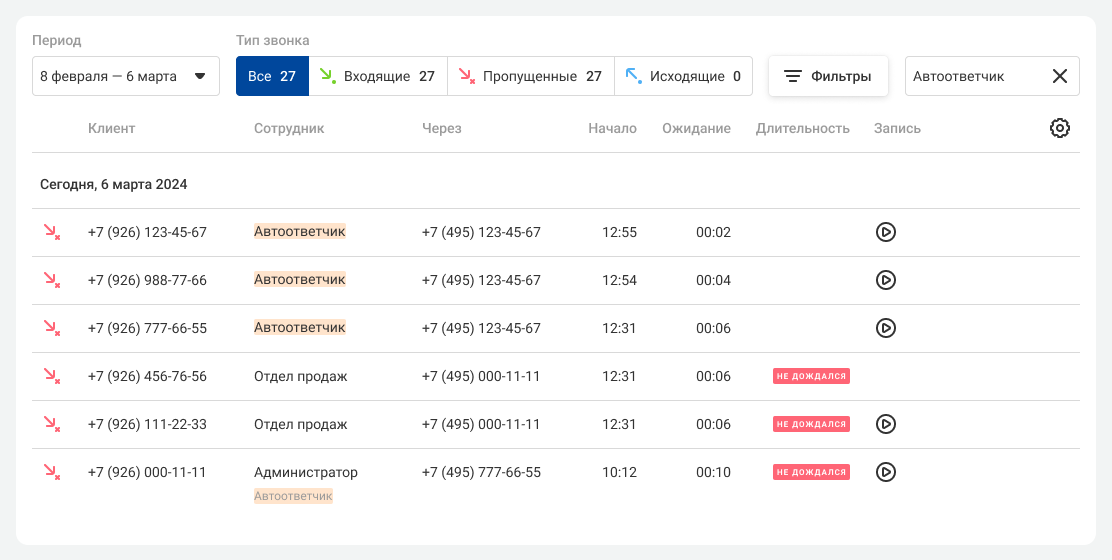The image size is (1112, 560).
Task: Click the Запись column header
Action: 897,128
